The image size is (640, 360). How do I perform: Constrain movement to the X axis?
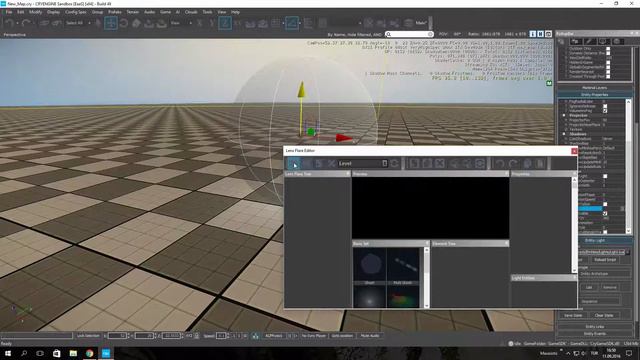[200, 23]
